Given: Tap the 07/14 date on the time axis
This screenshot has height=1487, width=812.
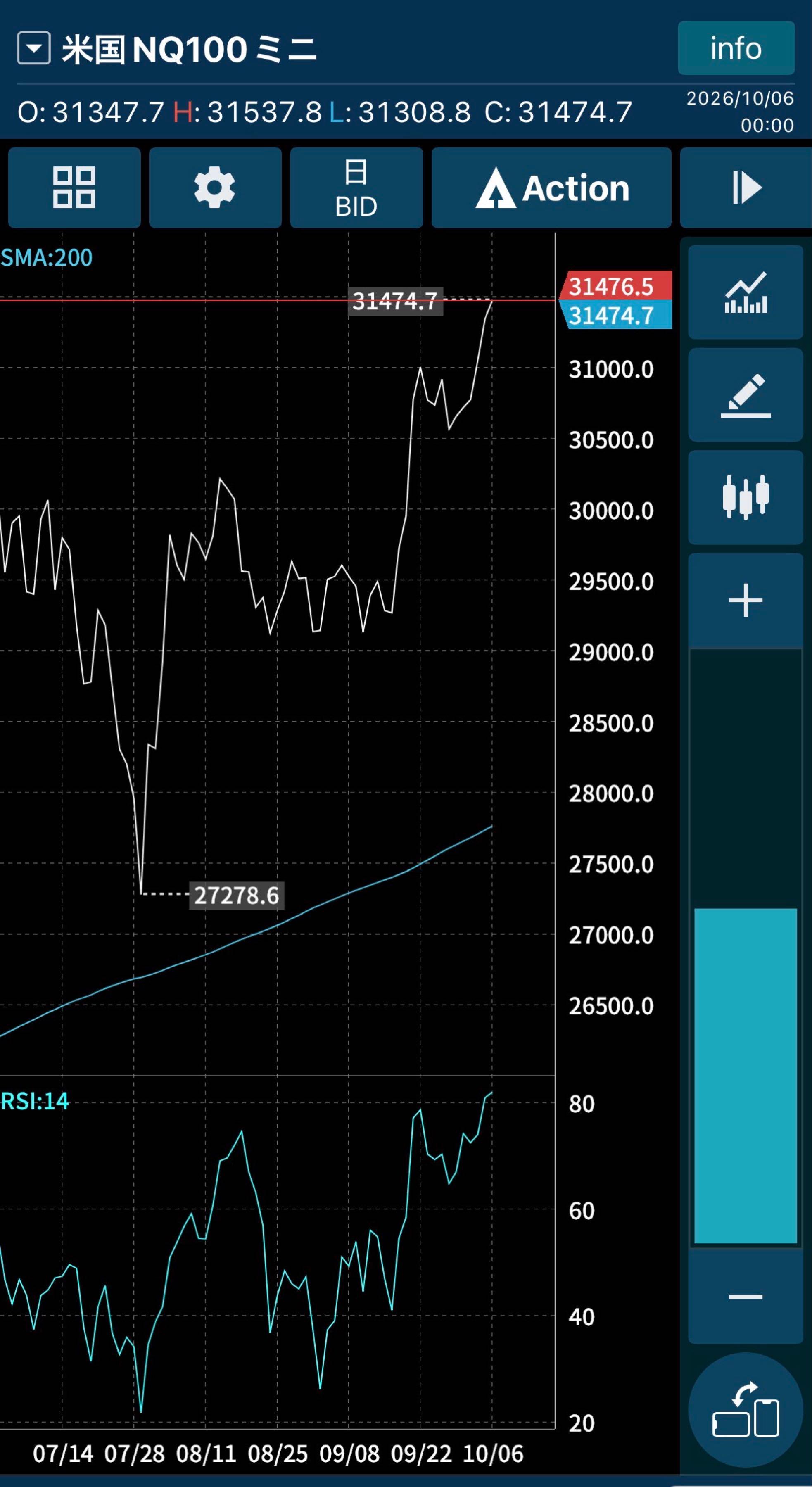Looking at the screenshot, I should [x=63, y=1454].
